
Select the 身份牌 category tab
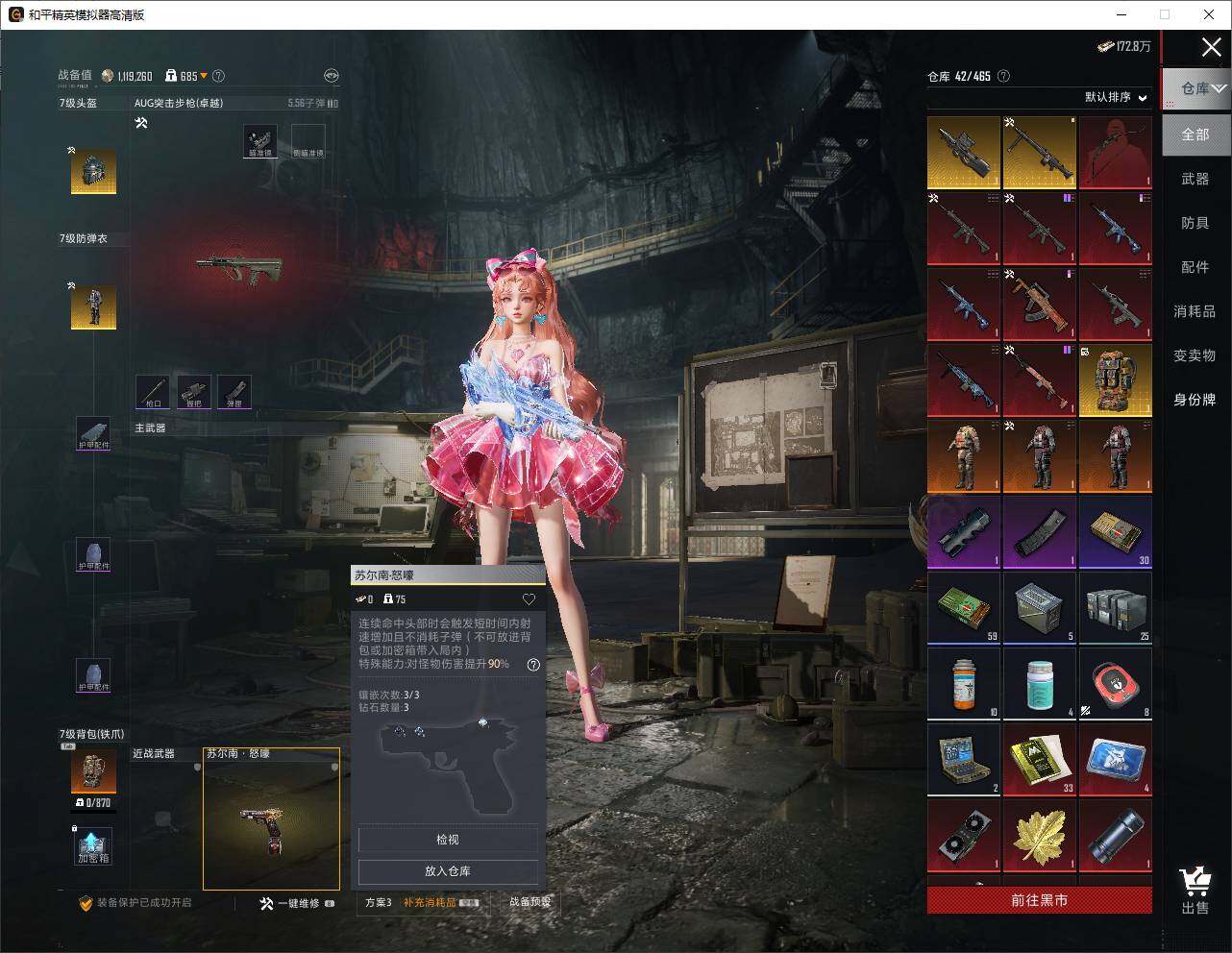[x=1195, y=400]
